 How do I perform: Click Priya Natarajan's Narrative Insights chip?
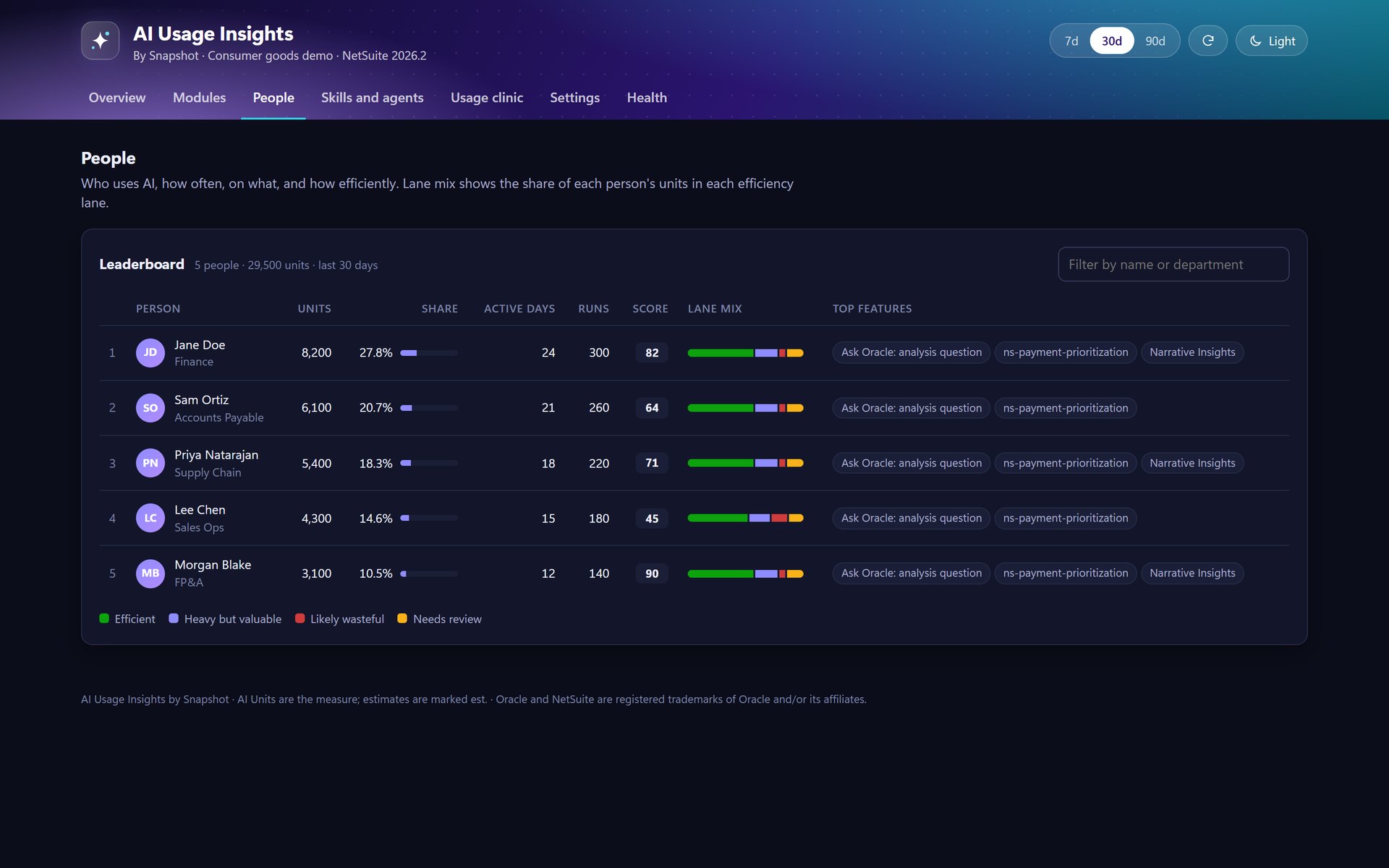point(1192,463)
